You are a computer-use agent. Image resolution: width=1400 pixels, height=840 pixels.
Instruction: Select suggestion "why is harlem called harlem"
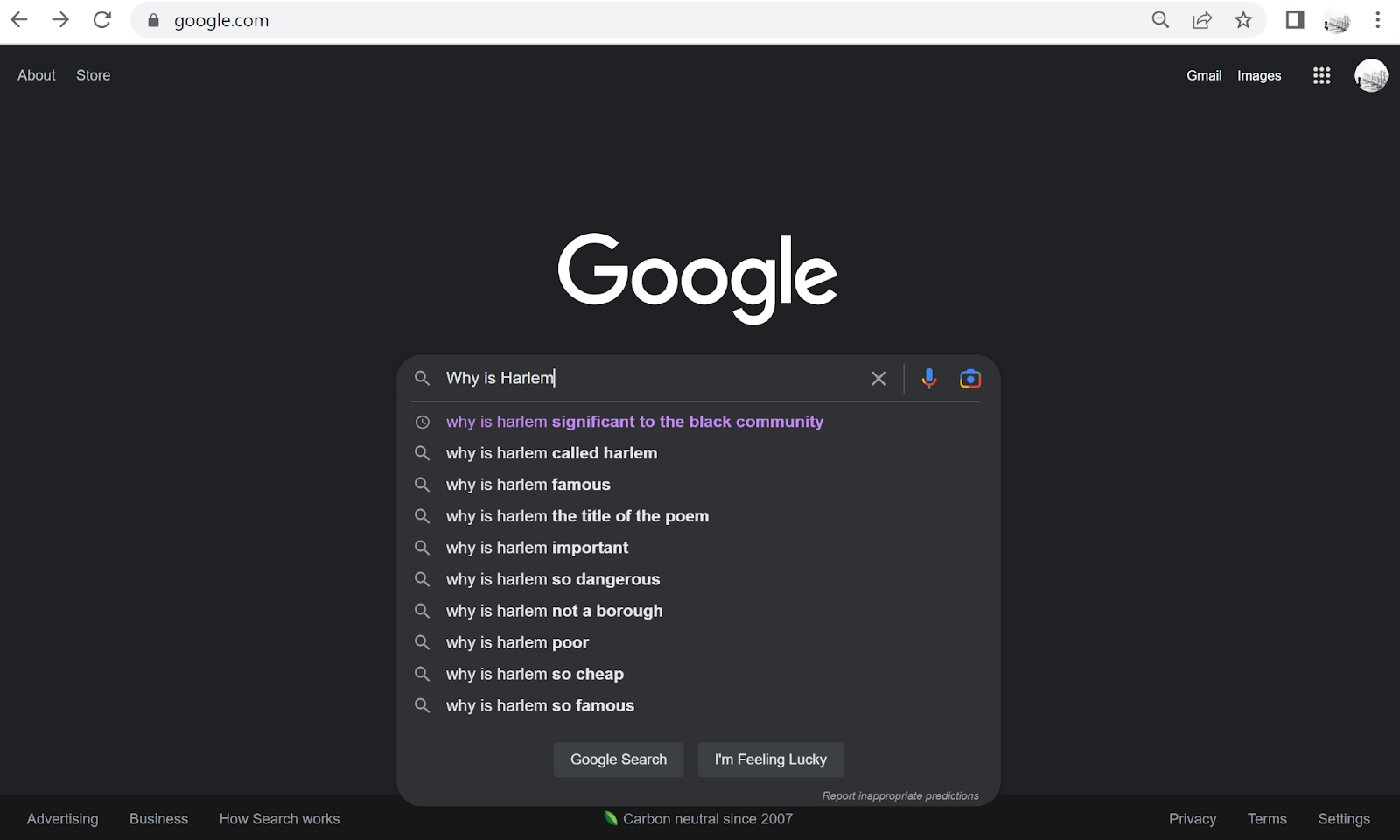(x=698, y=453)
